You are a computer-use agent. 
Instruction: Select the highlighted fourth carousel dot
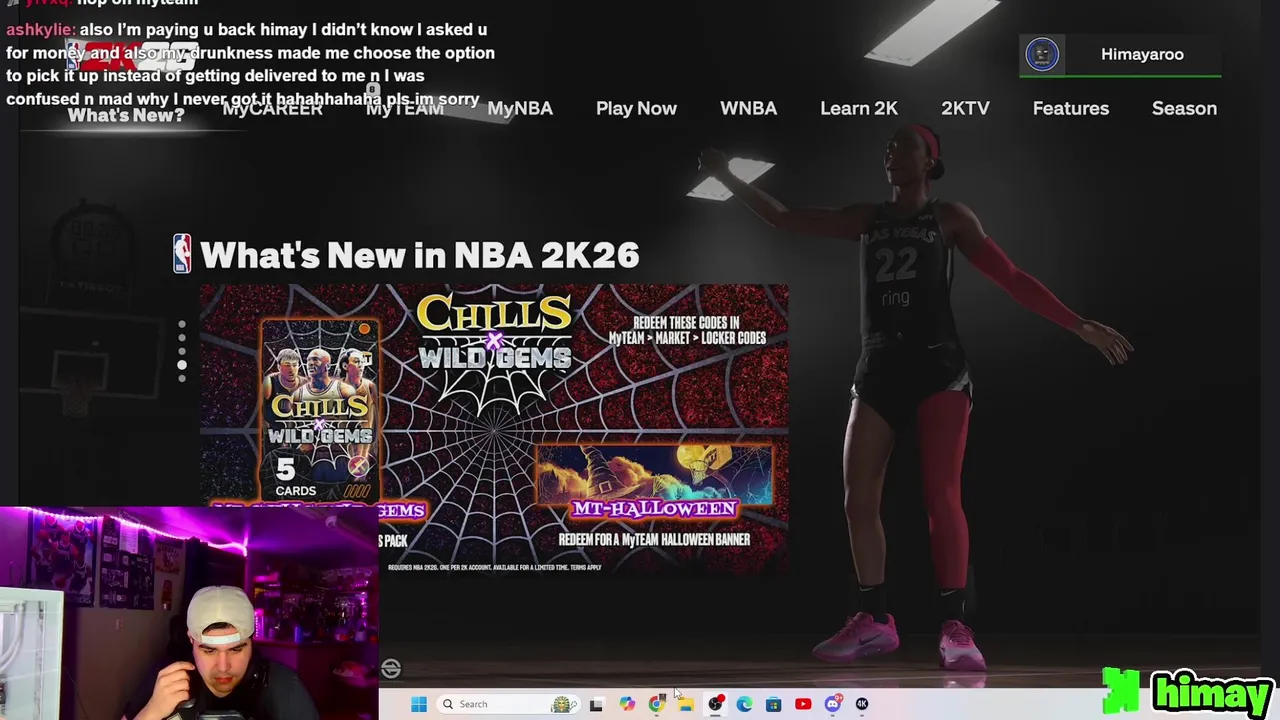[x=182, y=365]
